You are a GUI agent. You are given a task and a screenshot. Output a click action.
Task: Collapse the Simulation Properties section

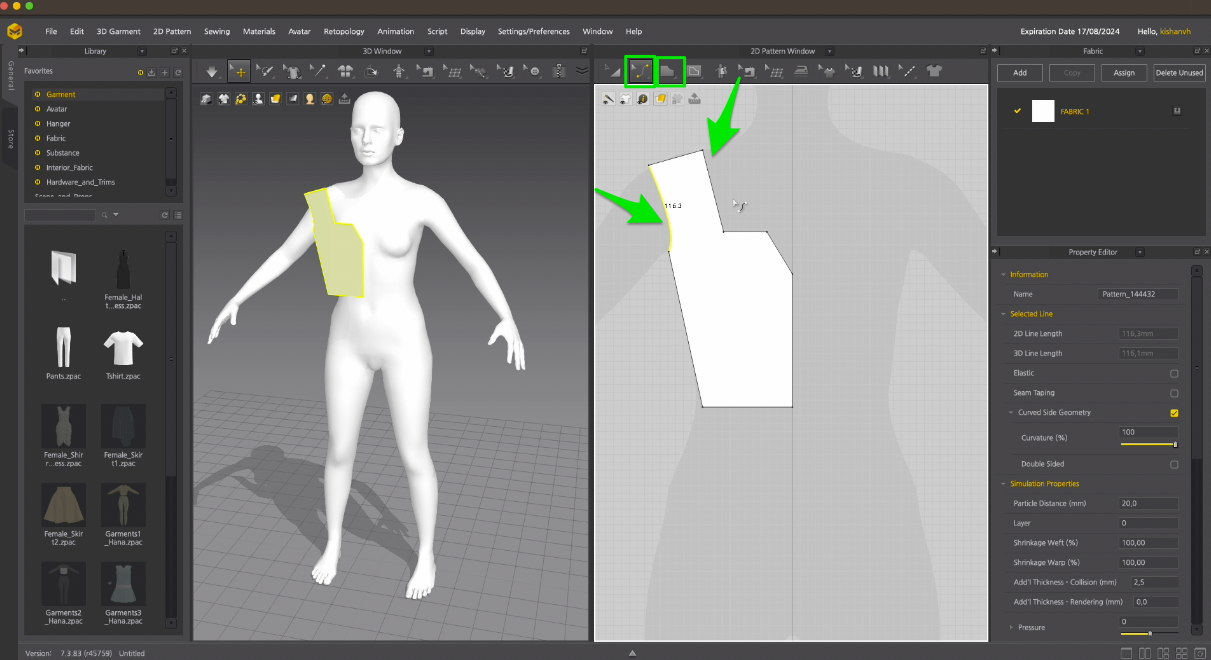pyautogui.click(x=1003, y=484)
